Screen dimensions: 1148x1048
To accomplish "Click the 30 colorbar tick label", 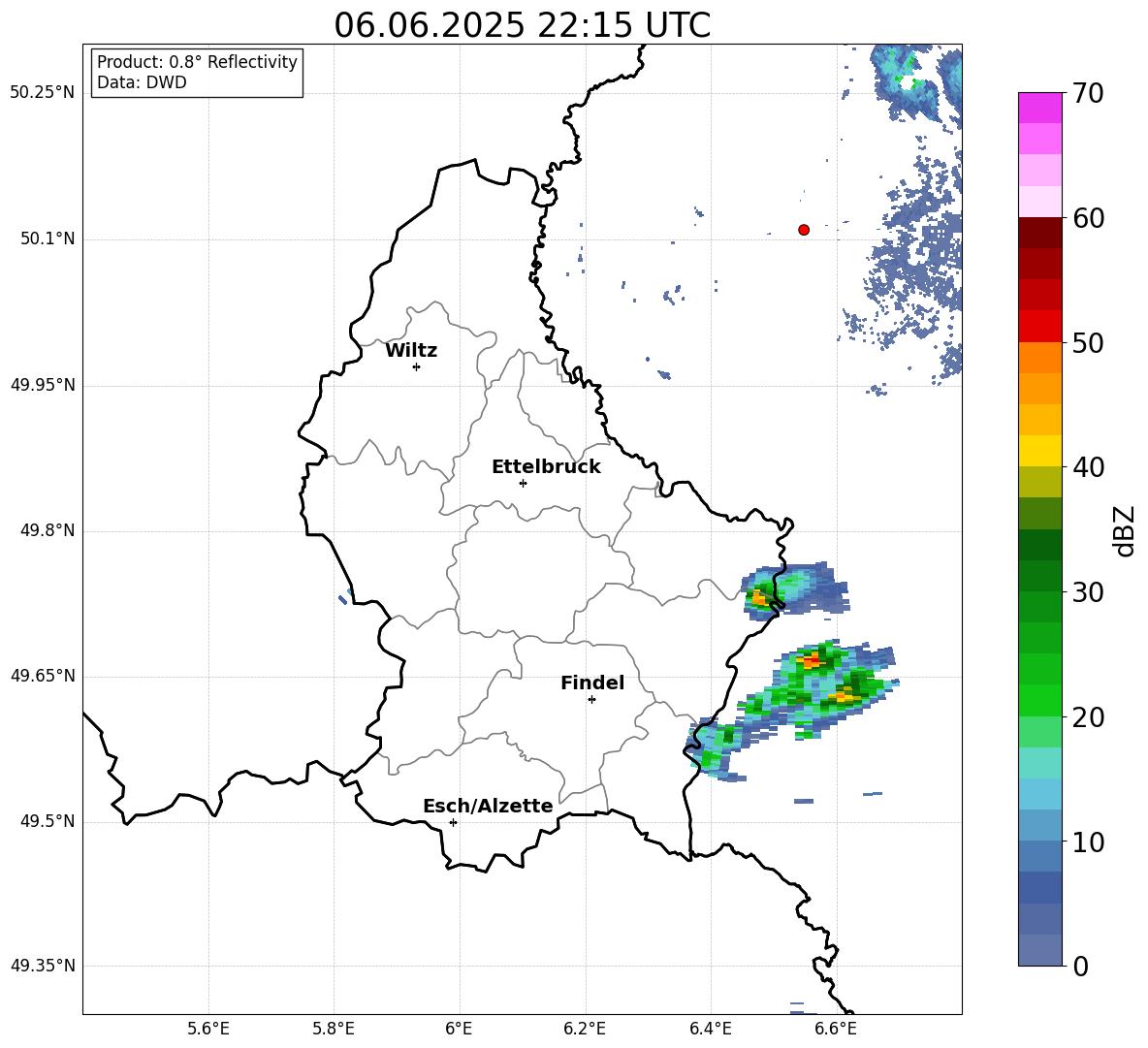I will pos(1088,592).
